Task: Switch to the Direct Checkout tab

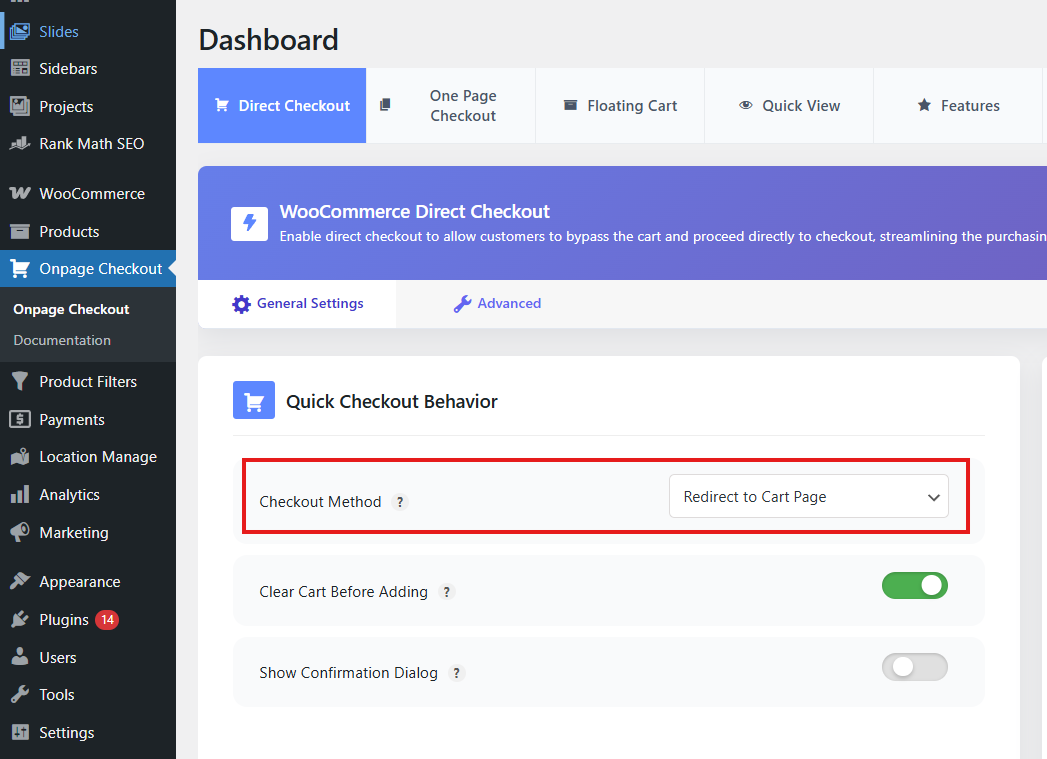Action: 282,105
